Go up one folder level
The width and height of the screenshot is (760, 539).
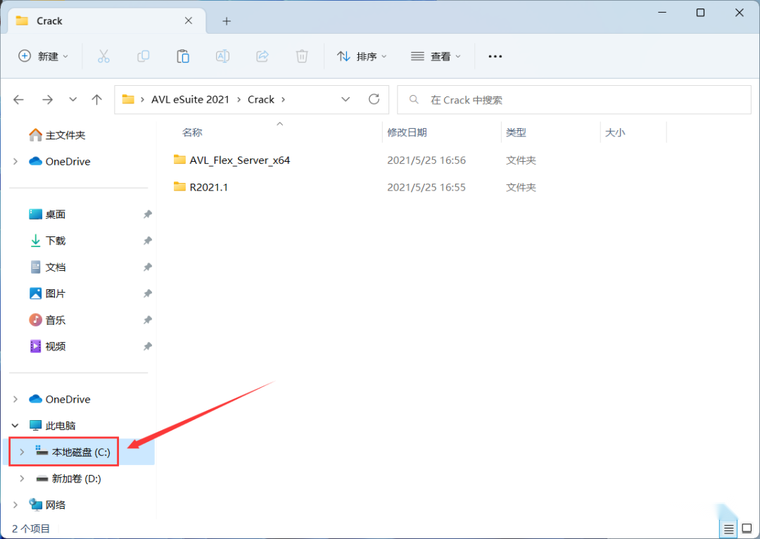click(x=97, y=100)
